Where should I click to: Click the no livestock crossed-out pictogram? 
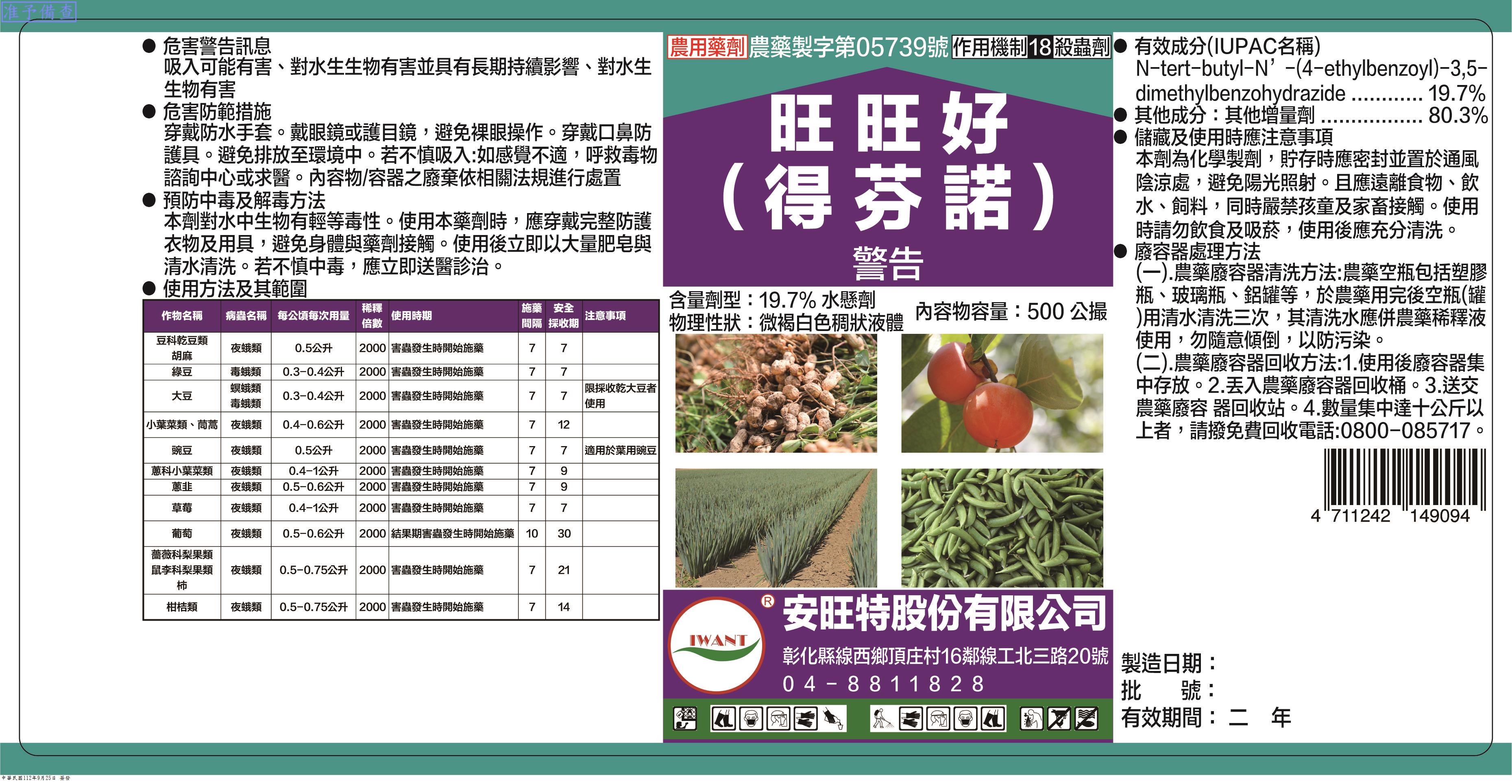1059,719
